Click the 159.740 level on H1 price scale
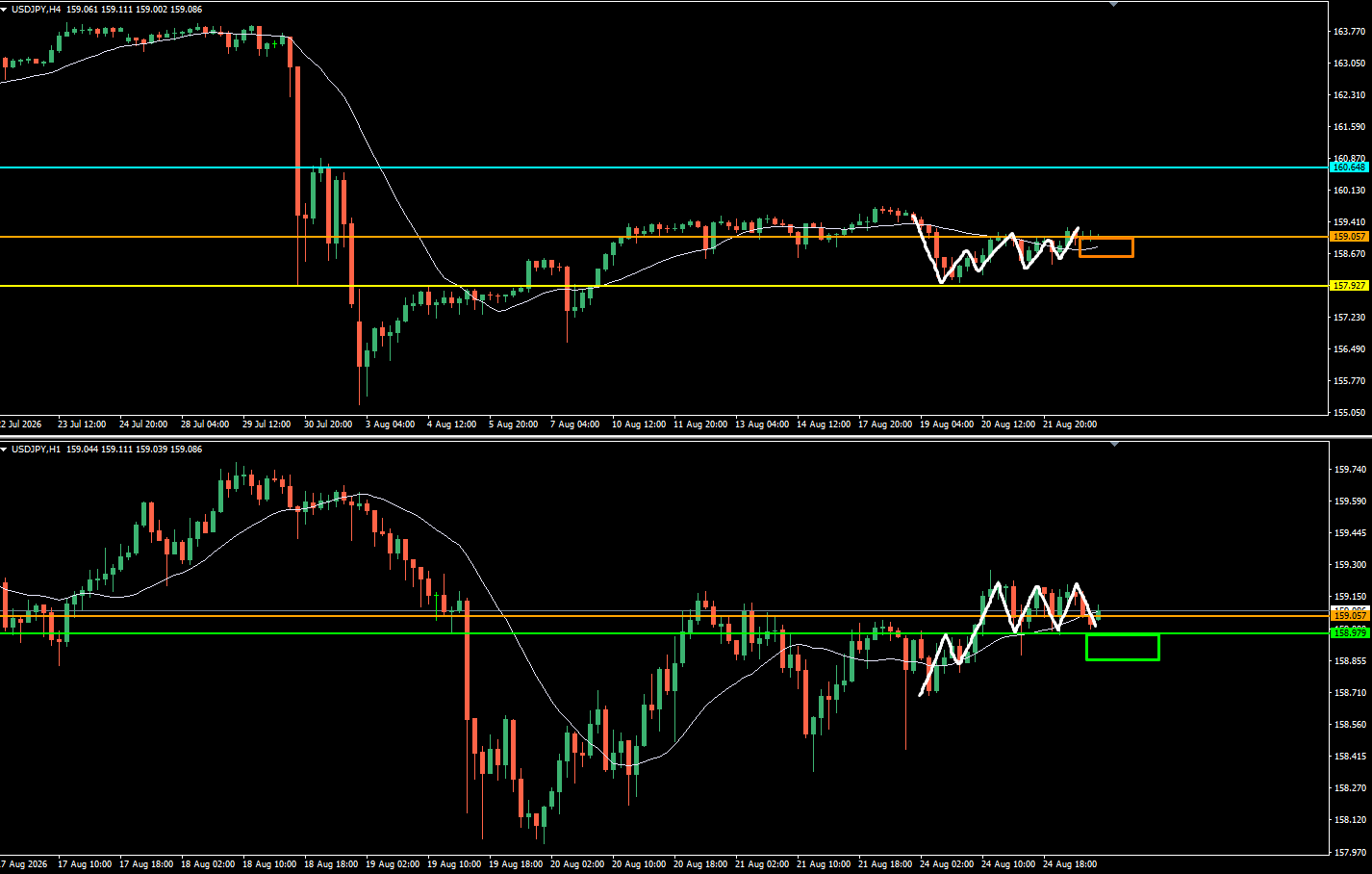The height and width of the screenshot is (874, 1372). [x=1349, y=470]
